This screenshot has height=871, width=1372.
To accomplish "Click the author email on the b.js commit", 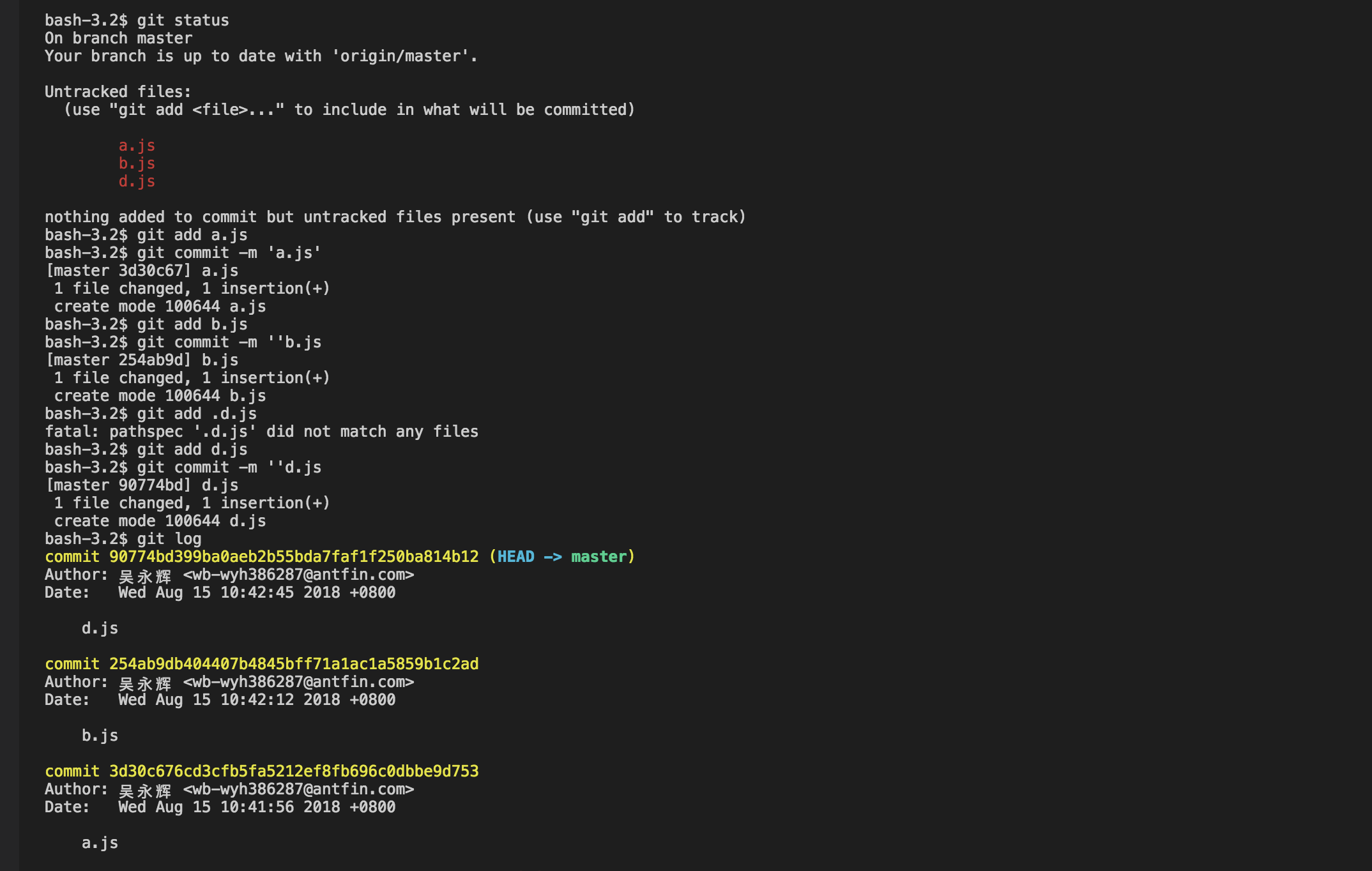I will [298, 682].
